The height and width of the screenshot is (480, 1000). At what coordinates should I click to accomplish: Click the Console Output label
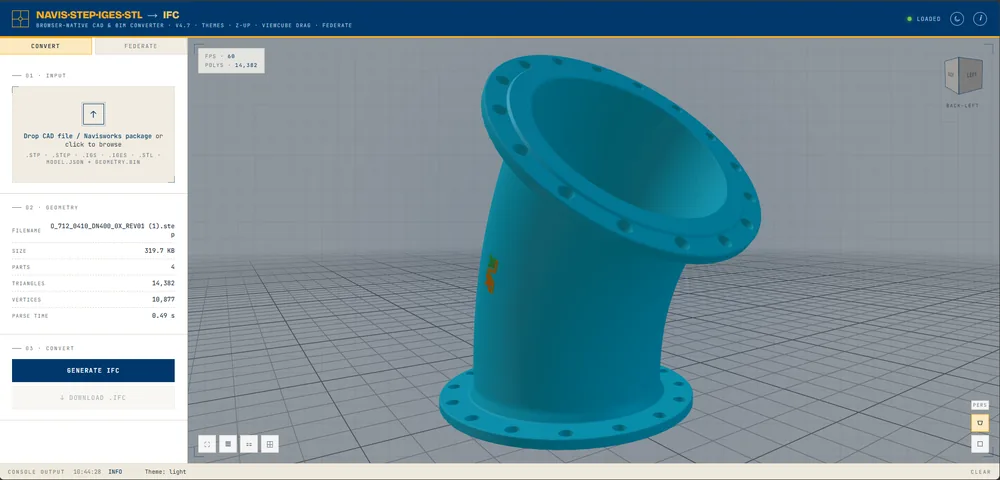36,472
